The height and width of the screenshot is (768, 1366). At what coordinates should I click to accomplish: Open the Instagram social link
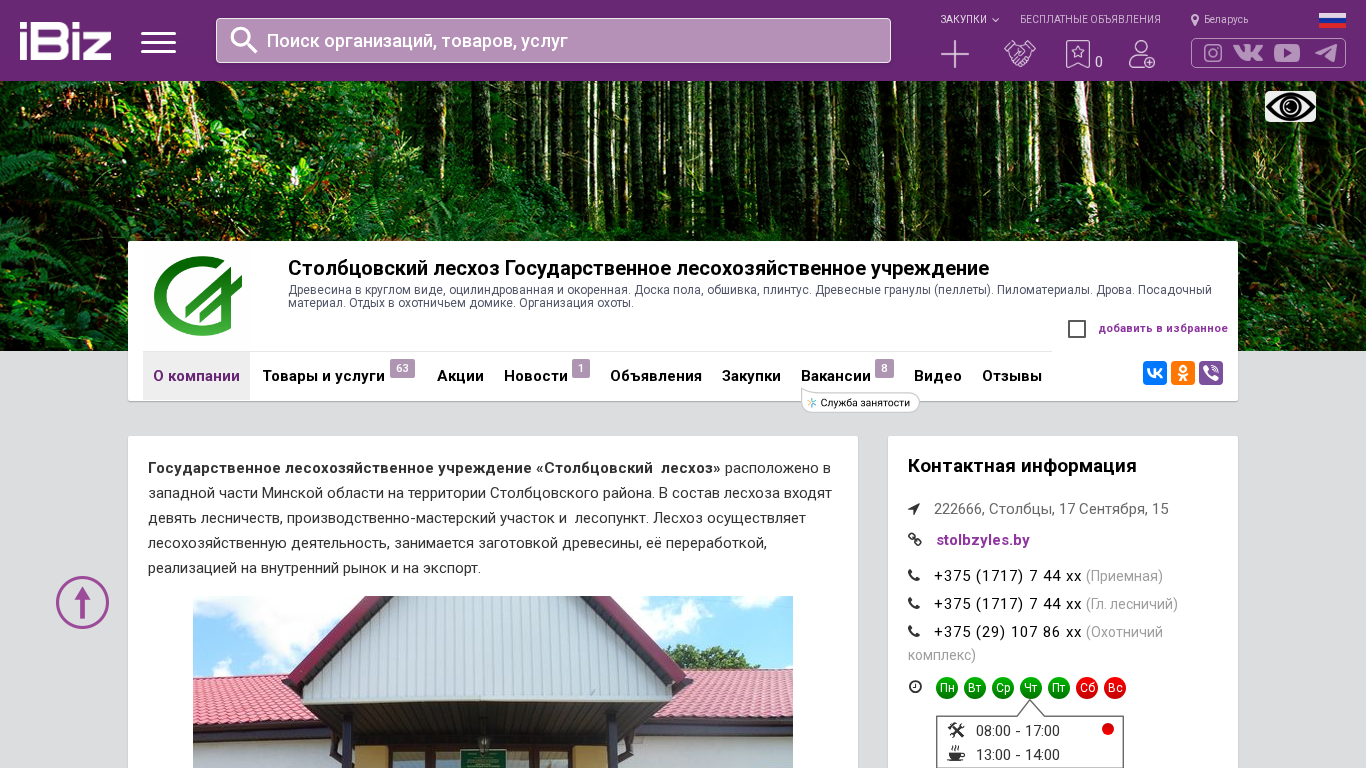pyautogui.click(x=1213, y=53)
